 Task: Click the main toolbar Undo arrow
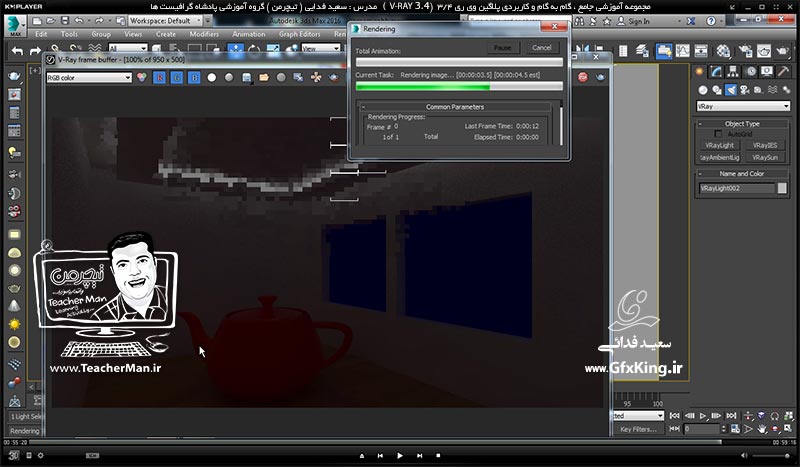click(x=17, y=51)
